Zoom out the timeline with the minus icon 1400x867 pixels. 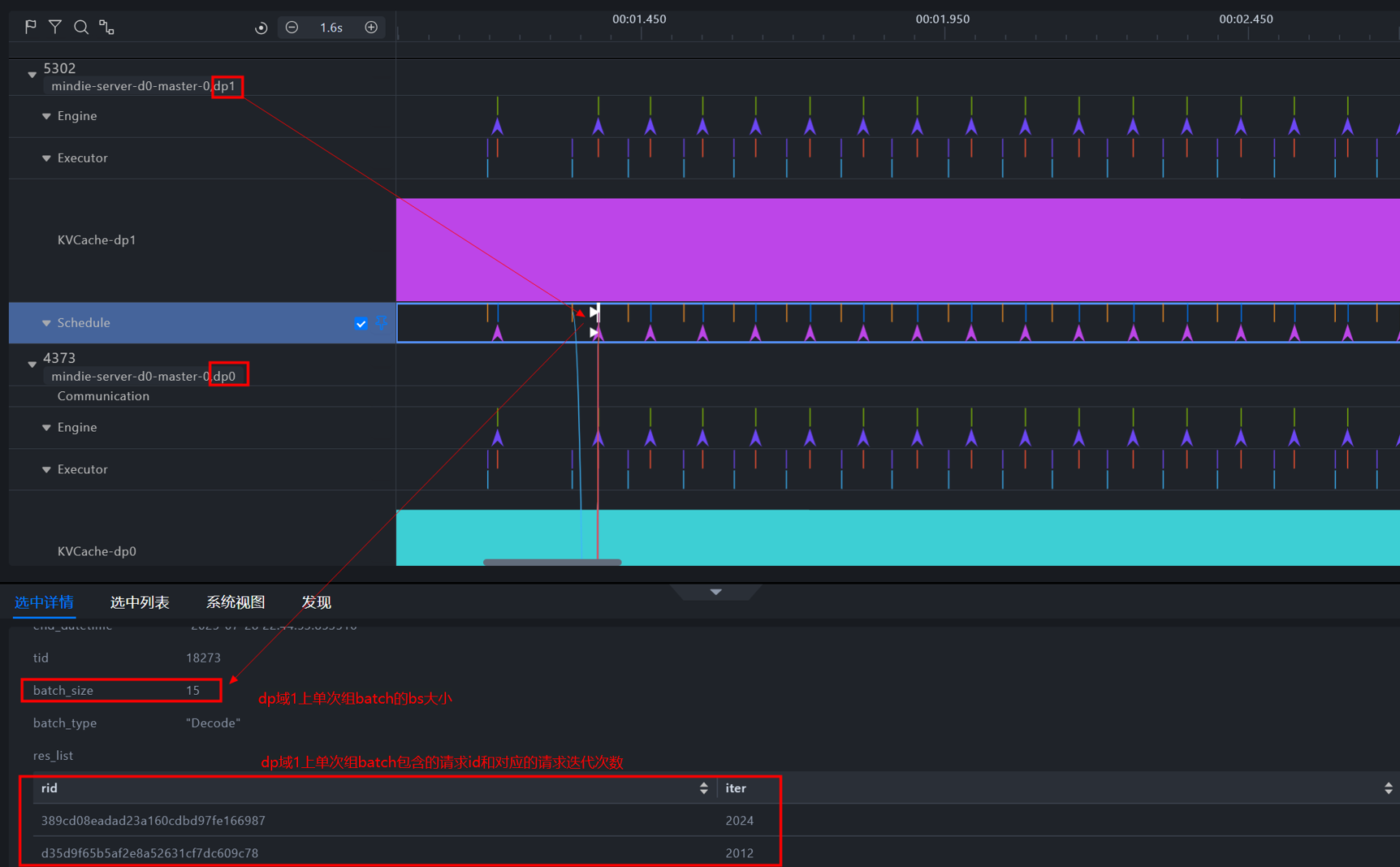point(292,28)
